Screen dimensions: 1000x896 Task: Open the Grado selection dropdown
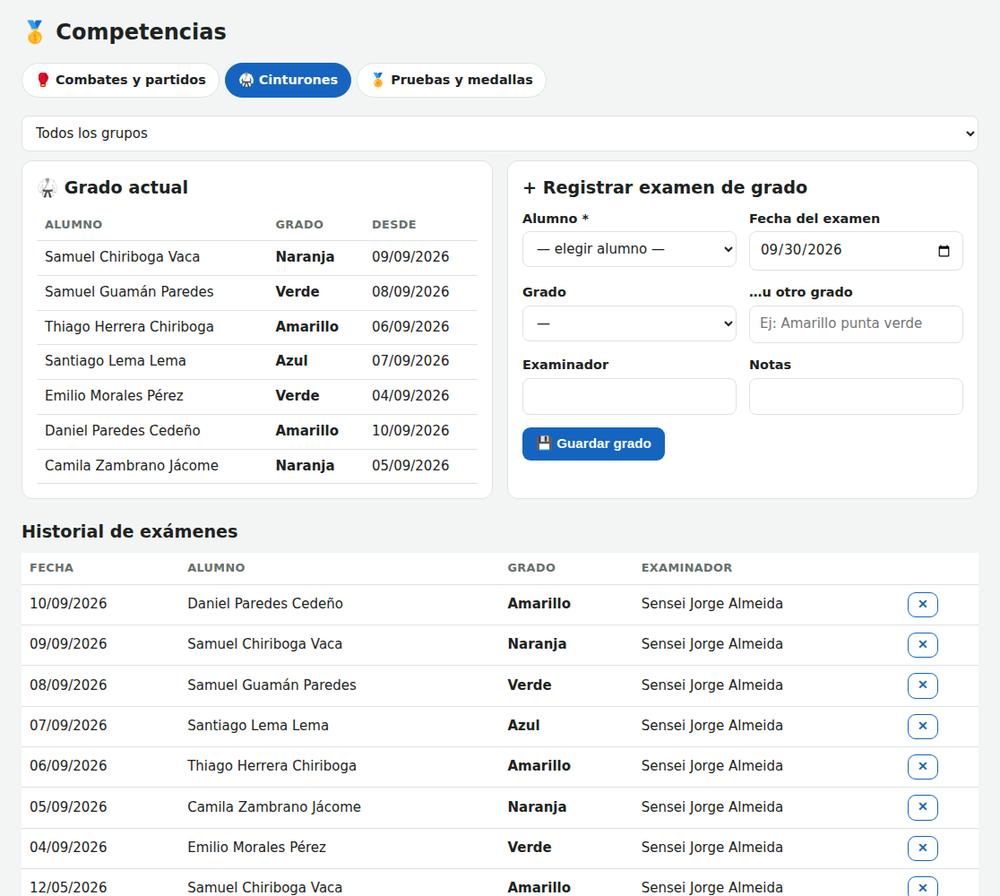629,323
